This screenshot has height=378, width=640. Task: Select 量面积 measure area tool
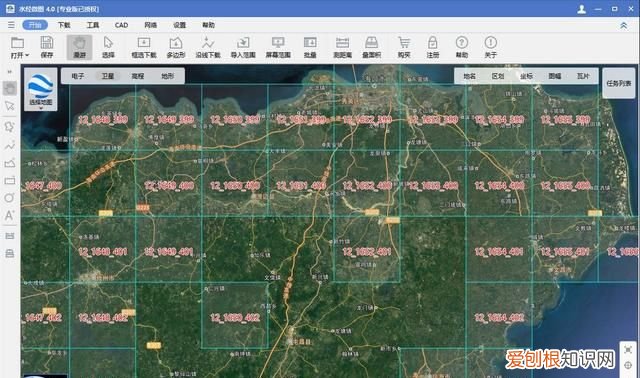(371, 47)
